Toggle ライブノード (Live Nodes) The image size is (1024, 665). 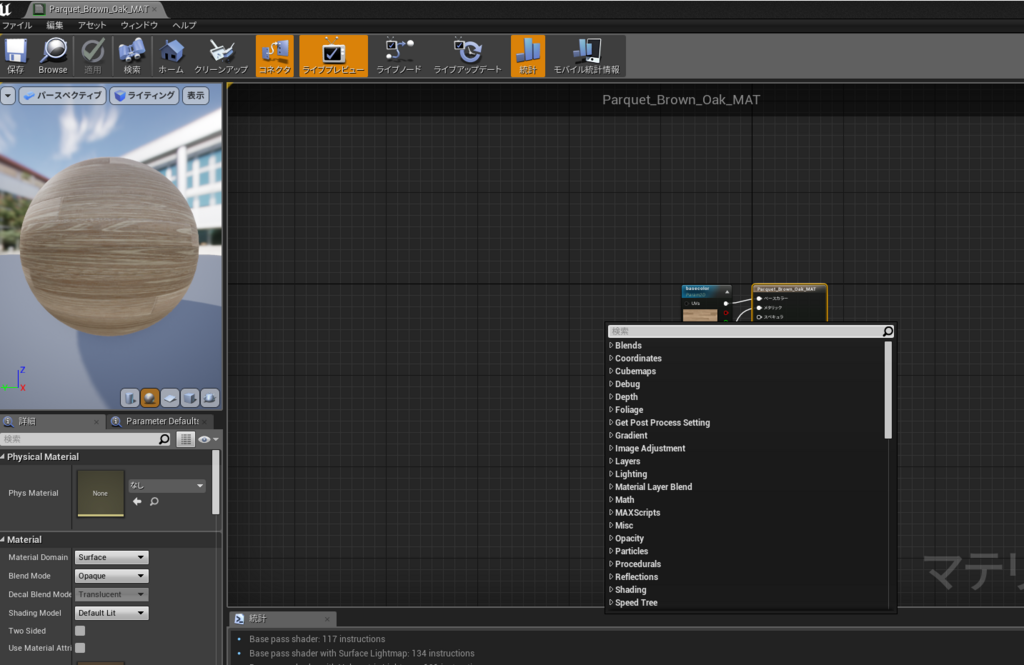click(399, 56)
